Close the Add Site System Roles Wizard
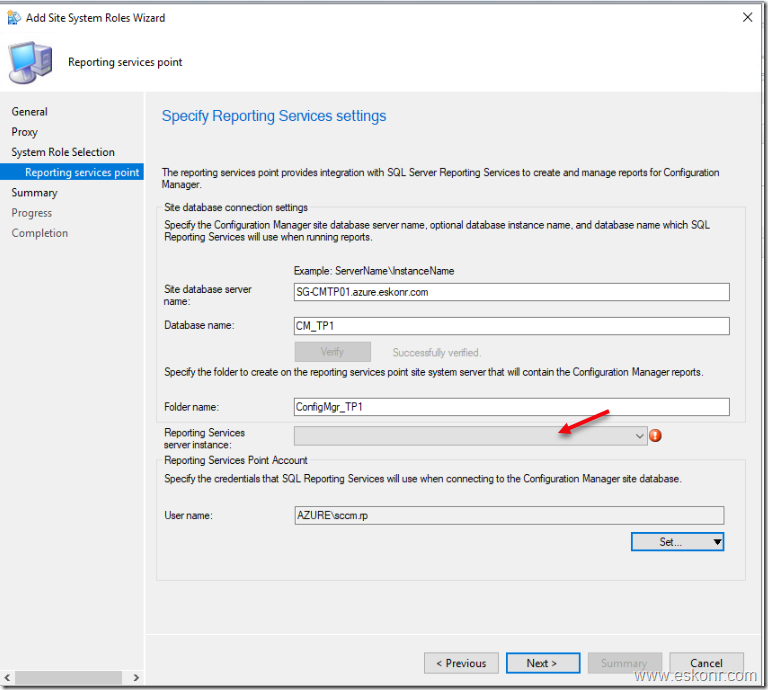Image resolution: width=768 pixels, height=690 pixels. [746, 18]
